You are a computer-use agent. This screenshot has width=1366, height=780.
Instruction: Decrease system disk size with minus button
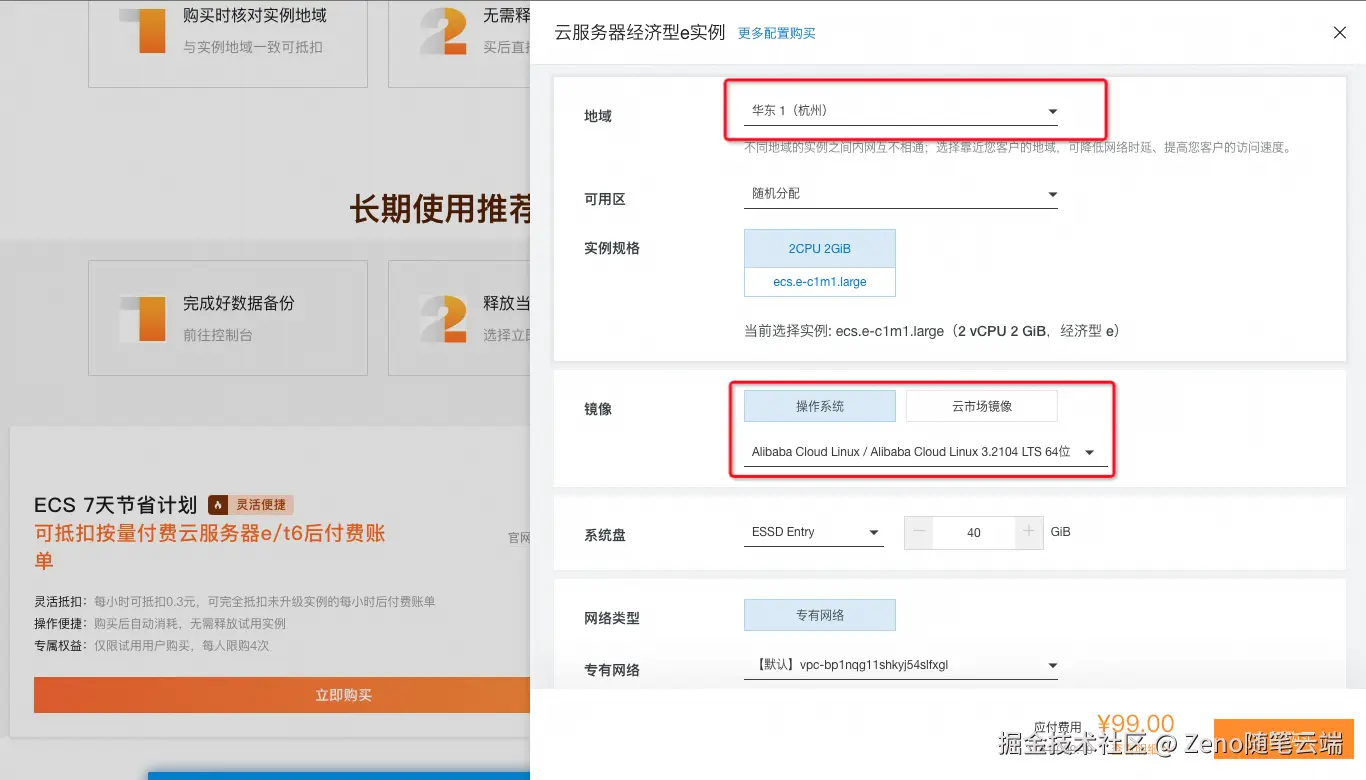click(920, 533)
